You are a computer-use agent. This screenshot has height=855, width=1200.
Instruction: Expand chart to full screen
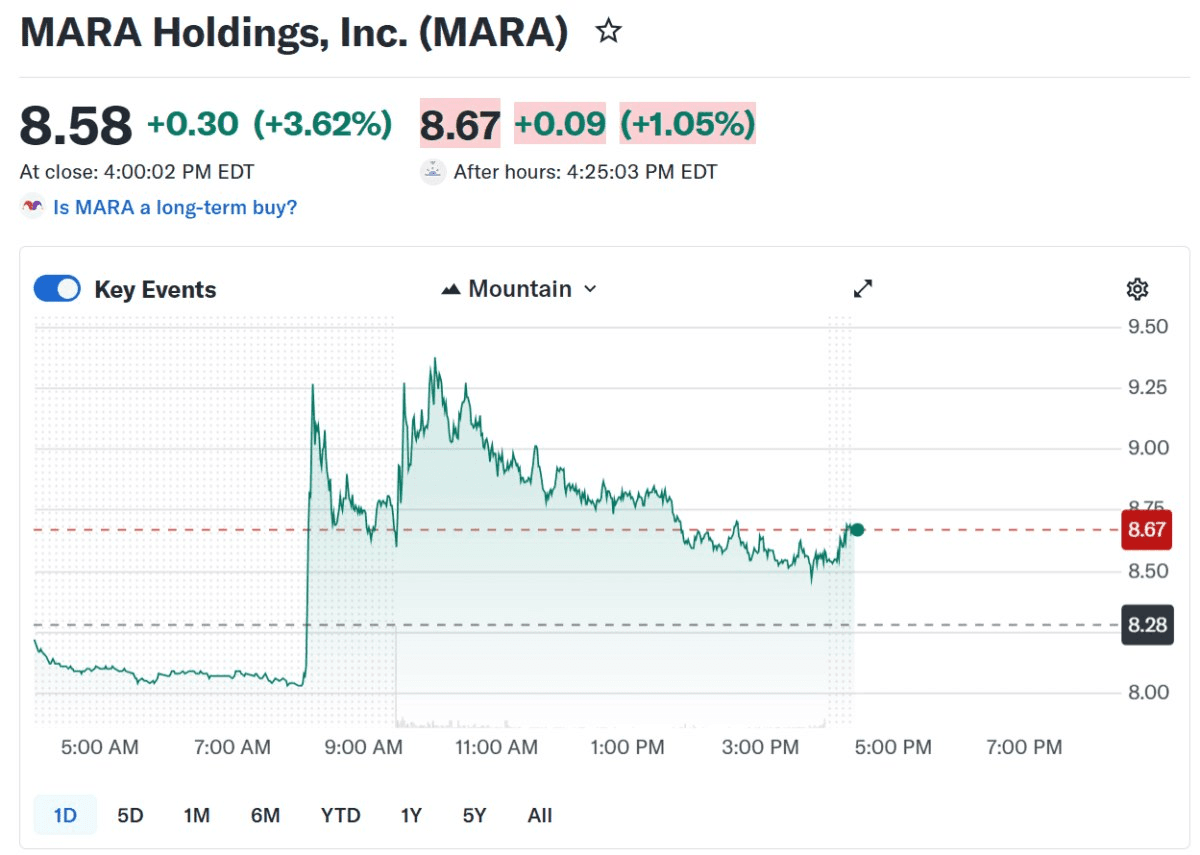pyautogui.click(x=863, y=289)
